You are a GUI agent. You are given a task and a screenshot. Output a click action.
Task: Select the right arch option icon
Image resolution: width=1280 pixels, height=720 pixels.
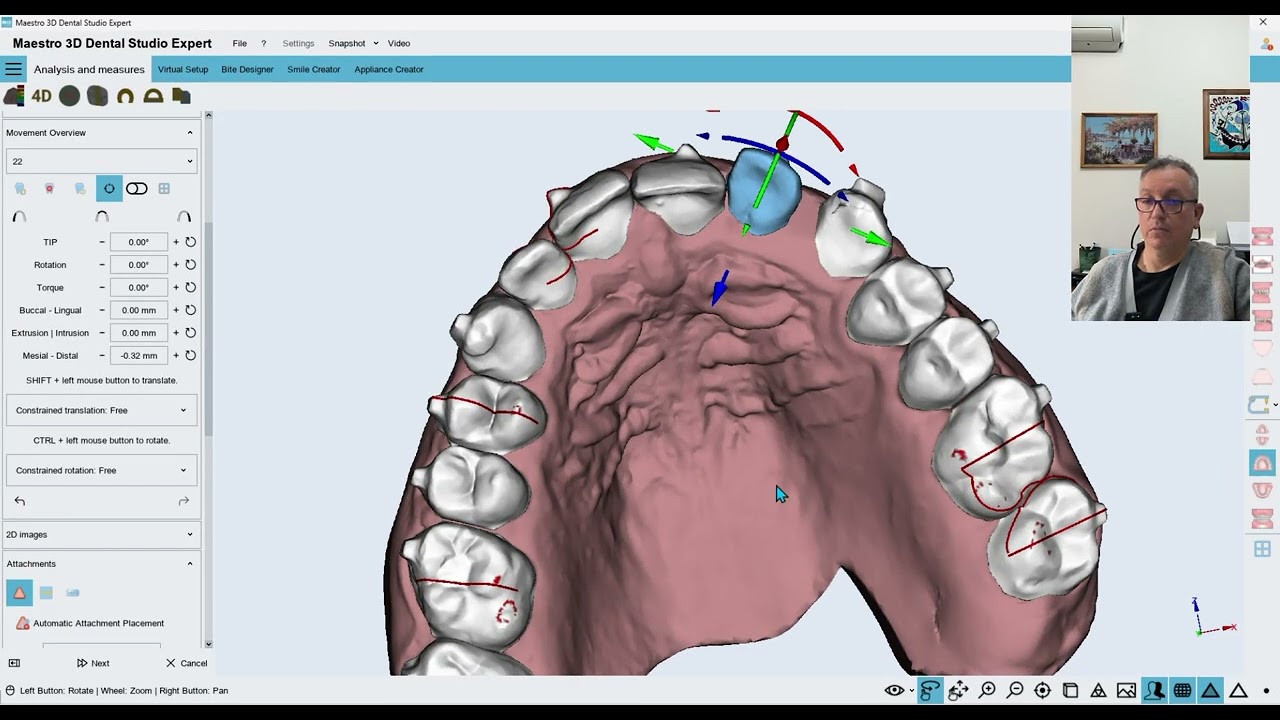point(184,216)
